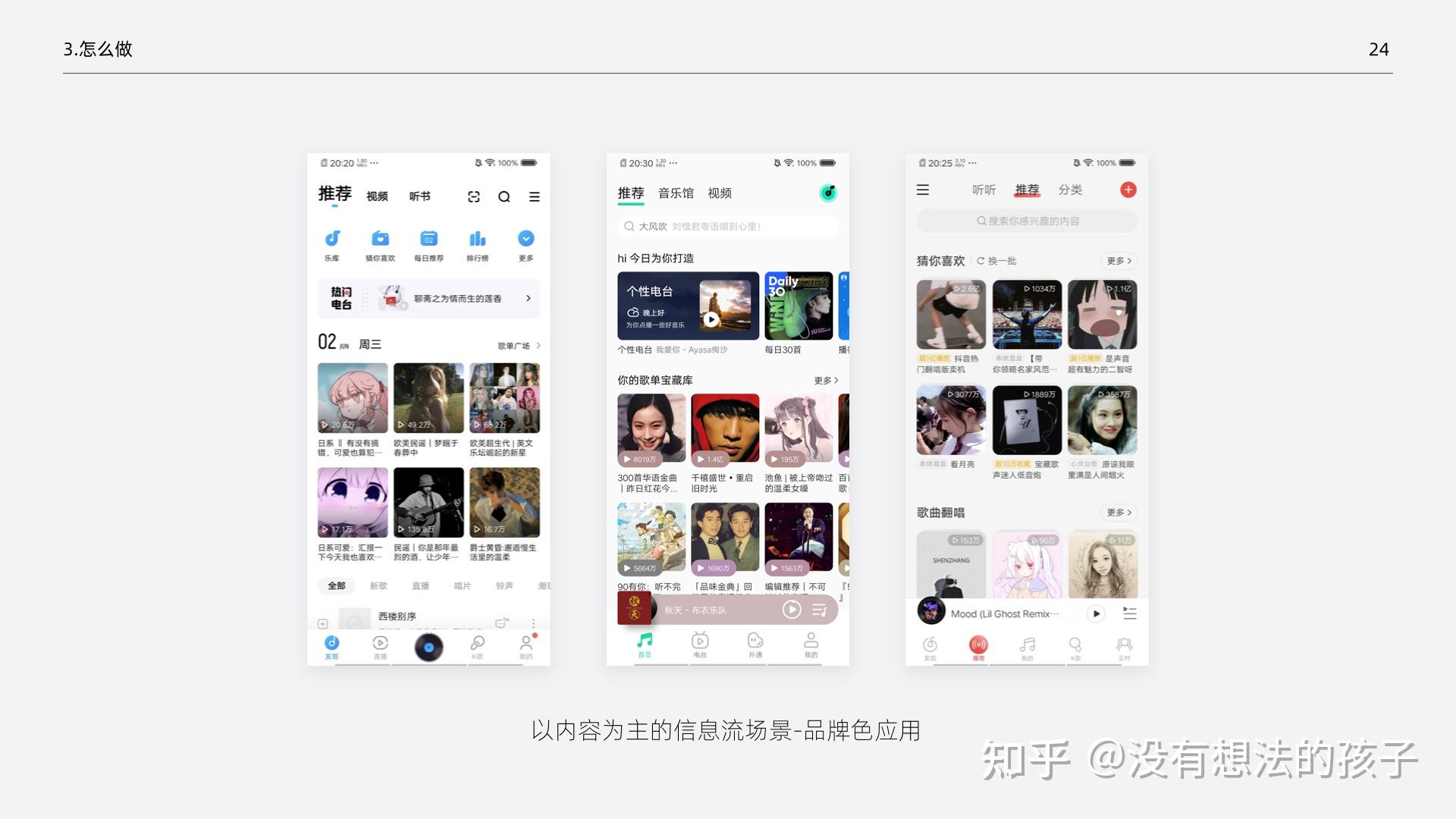Open more options for 西楼别序
Image resolution: width=1456 pixels, height=819 pixels.
[534, 623]
